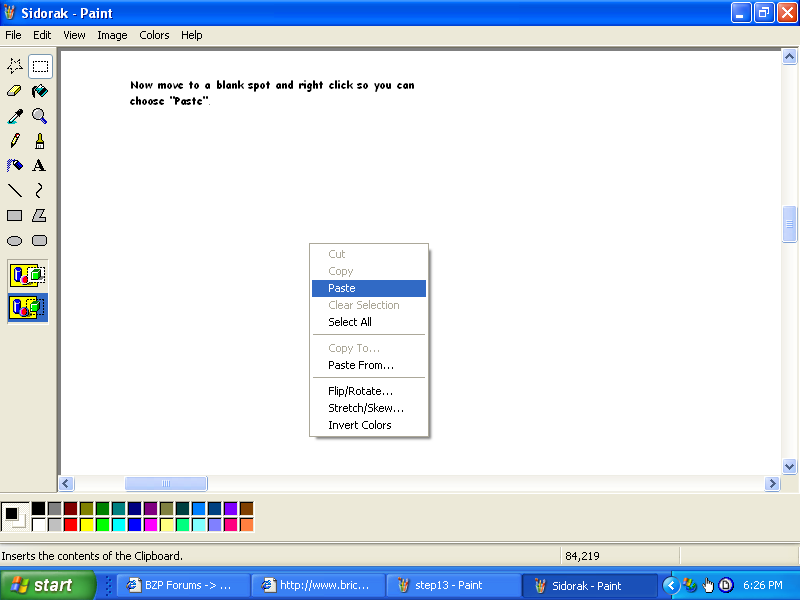Viewport: 800px width, 600px height.
Task: Activate the Airbrush tool
Action: tap(14, 166)
